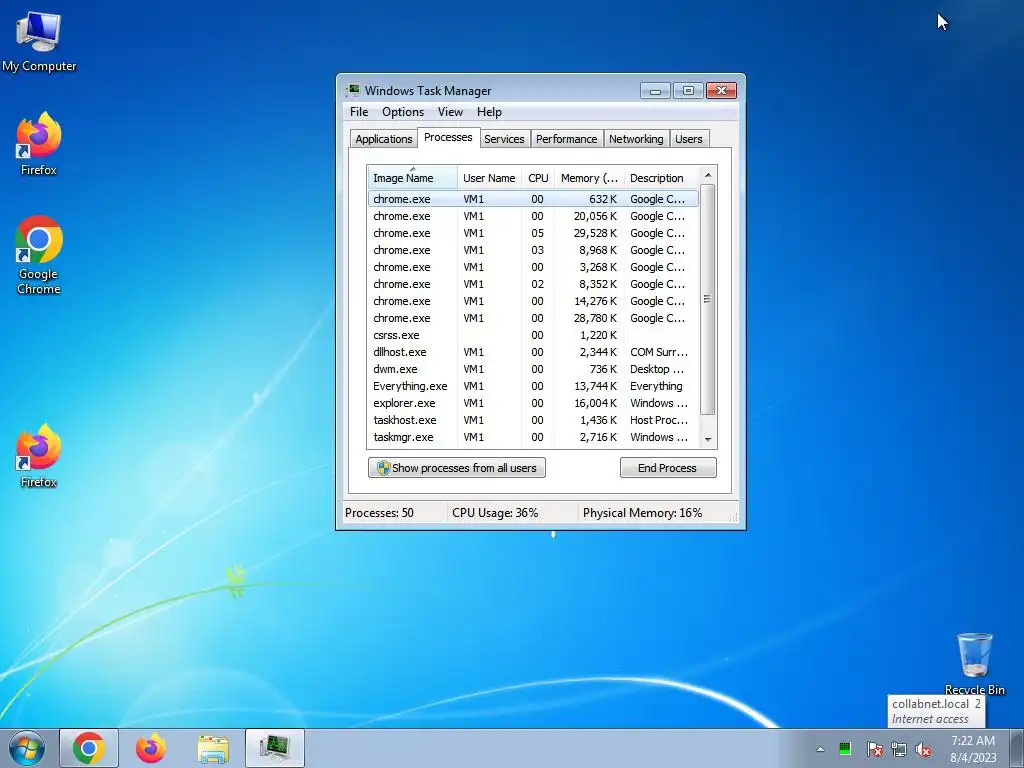Select chrome.exe row using 20,056 K
This screenshot has width=1024, height=768.
click(533, 216)
